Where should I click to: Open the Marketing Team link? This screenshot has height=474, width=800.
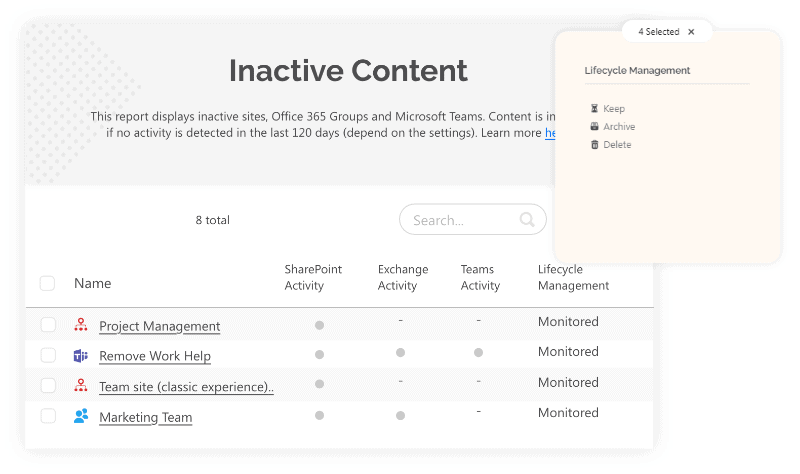pos(146,417)
